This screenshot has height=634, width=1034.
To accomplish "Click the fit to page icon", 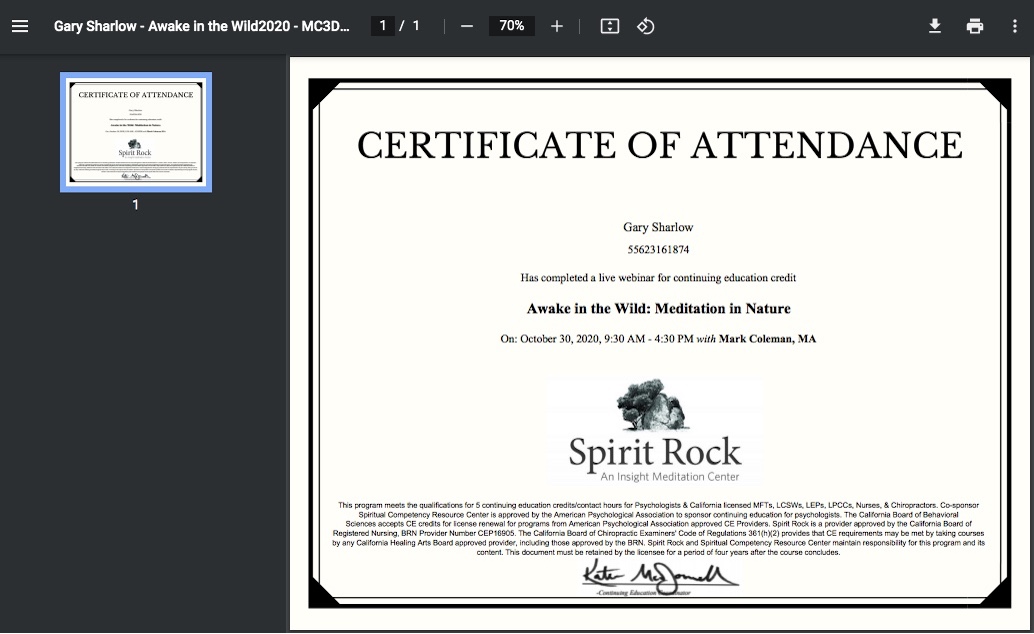I will coord(610,26).
